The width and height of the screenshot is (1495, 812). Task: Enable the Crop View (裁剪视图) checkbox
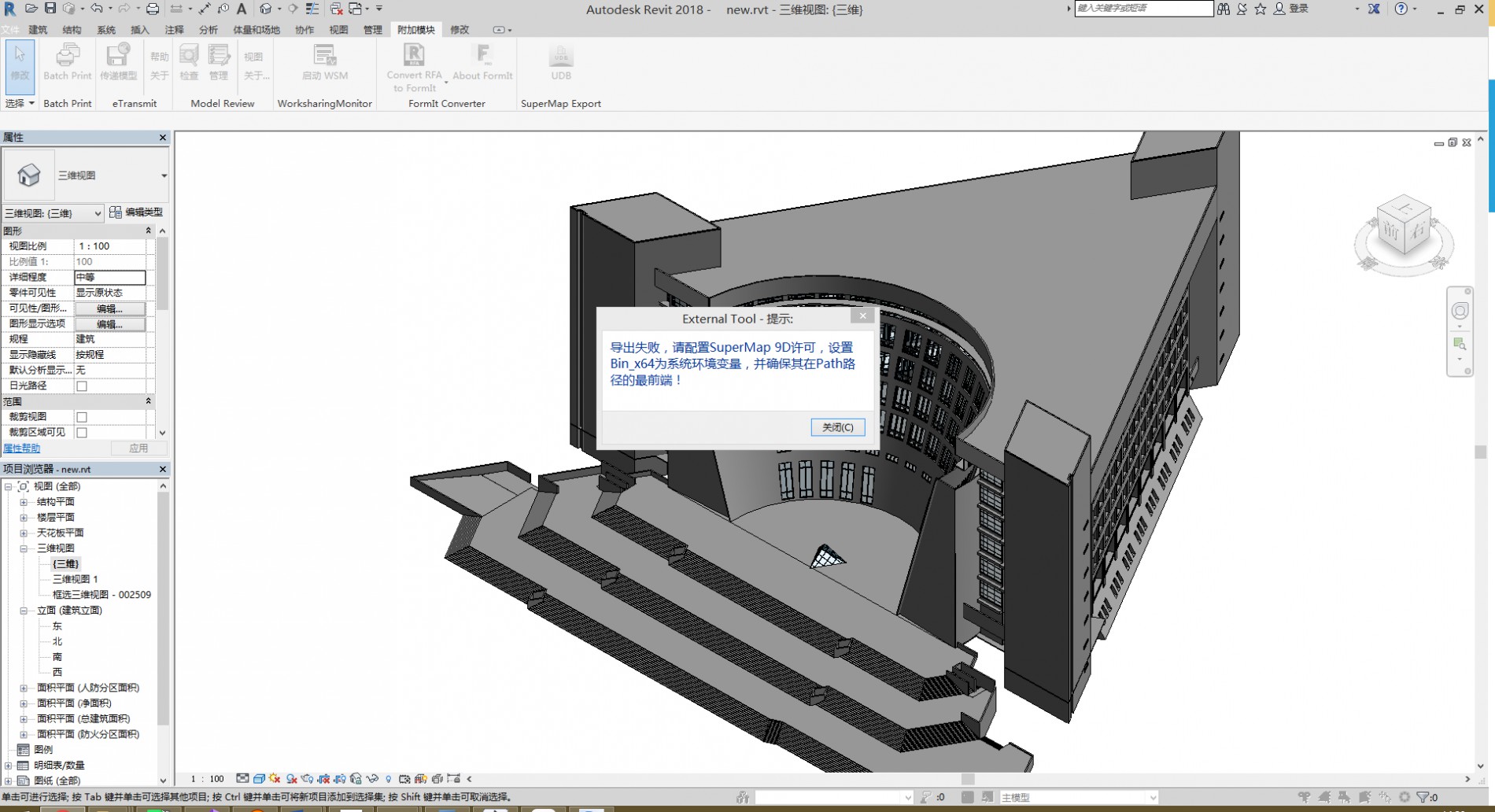(x=82, y=417)
